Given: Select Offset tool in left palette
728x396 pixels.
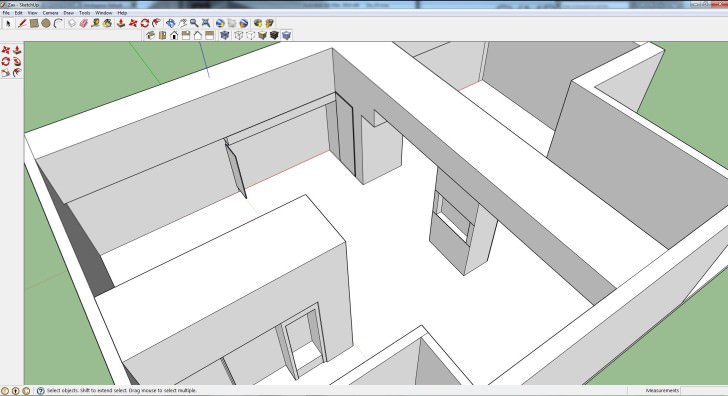Looking at the screenshot, I should [x=17, y=72].
